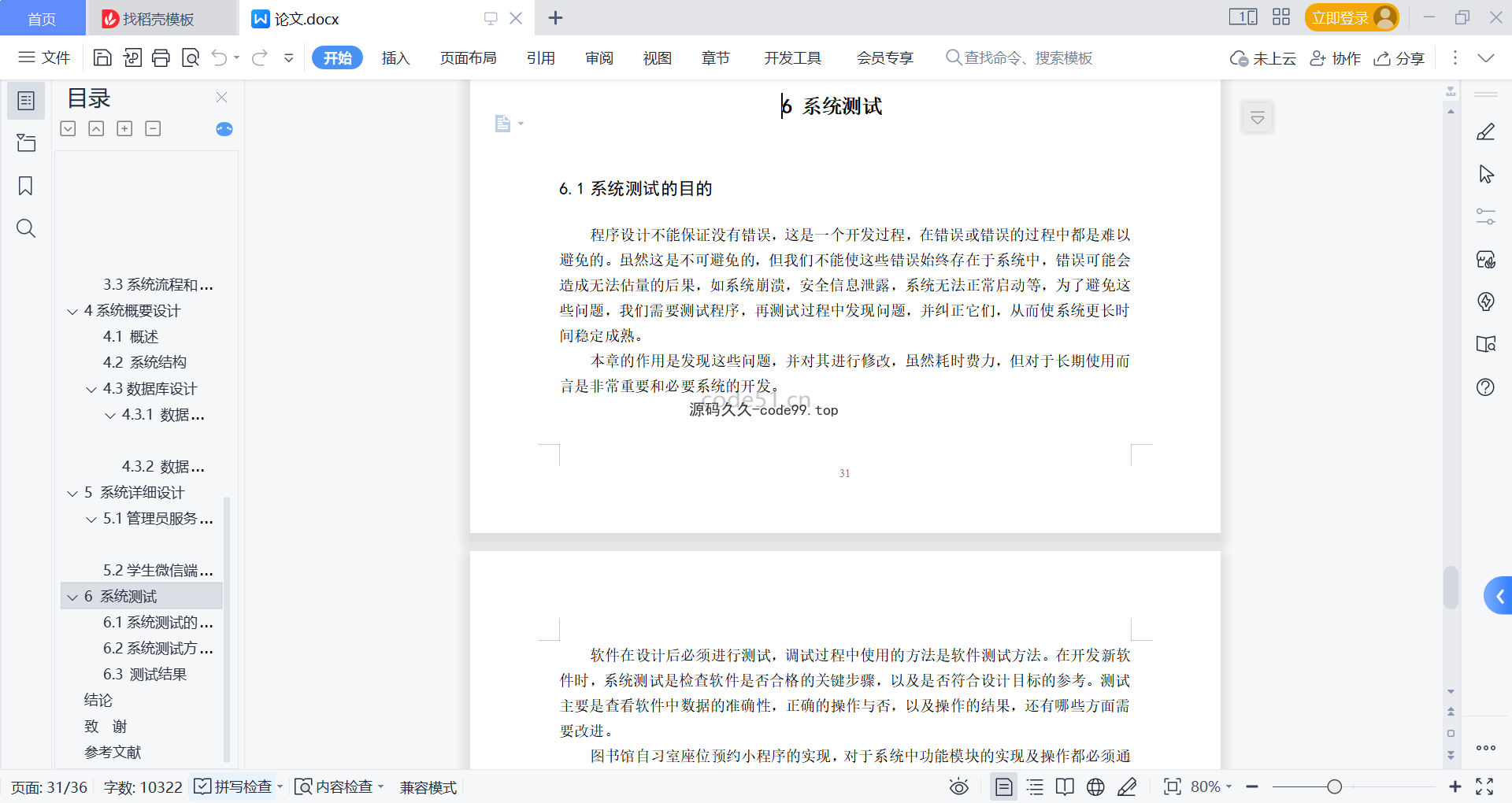This screenshot has height=803, width=1512.
Task: Open a new tab with the plus button
Action: (x=555, y=17)
